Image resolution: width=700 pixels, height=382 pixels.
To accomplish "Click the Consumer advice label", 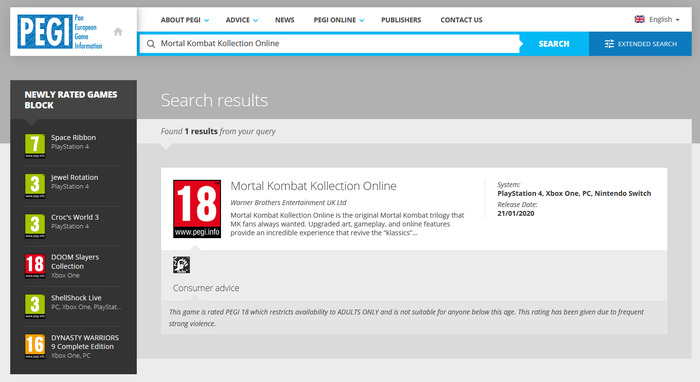I will [206, 288].
